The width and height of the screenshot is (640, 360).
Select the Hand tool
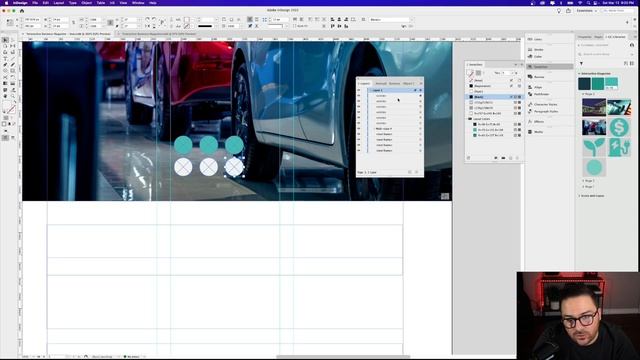5,96
